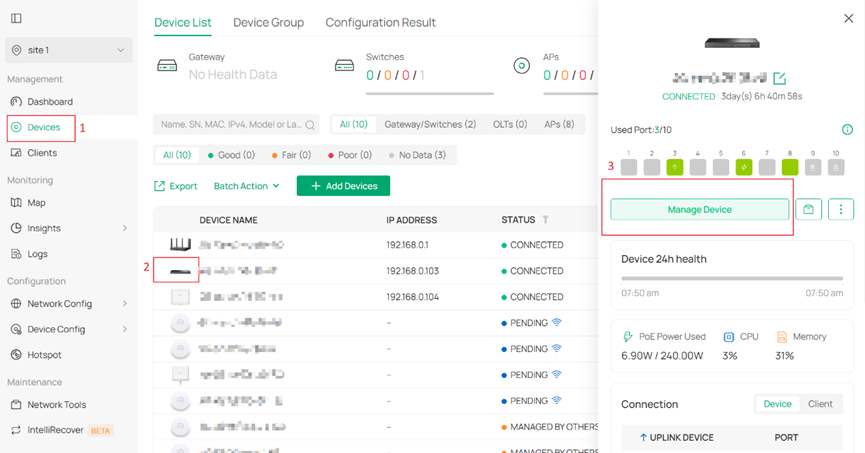Open Logs in the sidebar

(38, 254)
